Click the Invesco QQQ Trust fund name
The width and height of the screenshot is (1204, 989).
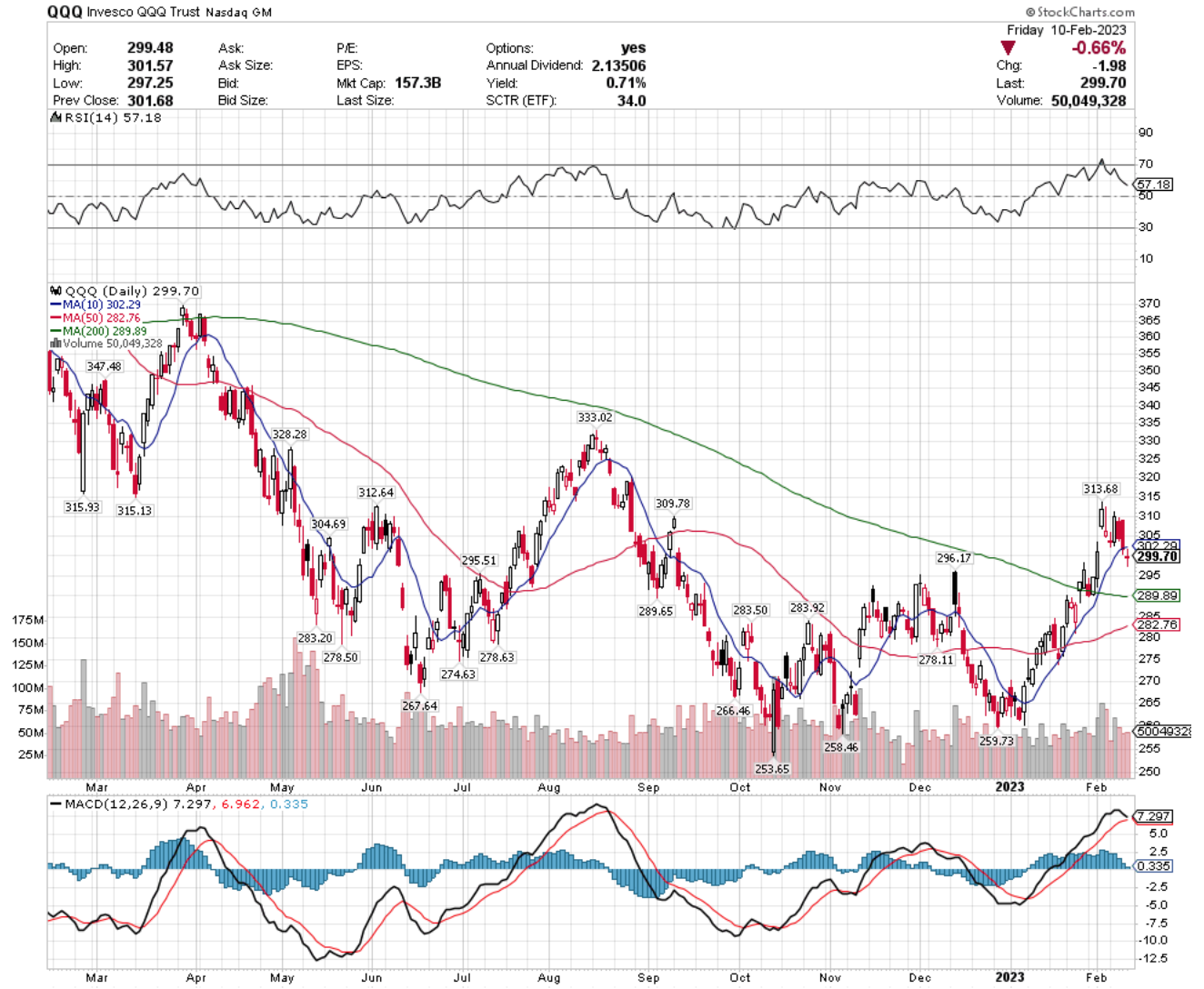coord(144,13)
